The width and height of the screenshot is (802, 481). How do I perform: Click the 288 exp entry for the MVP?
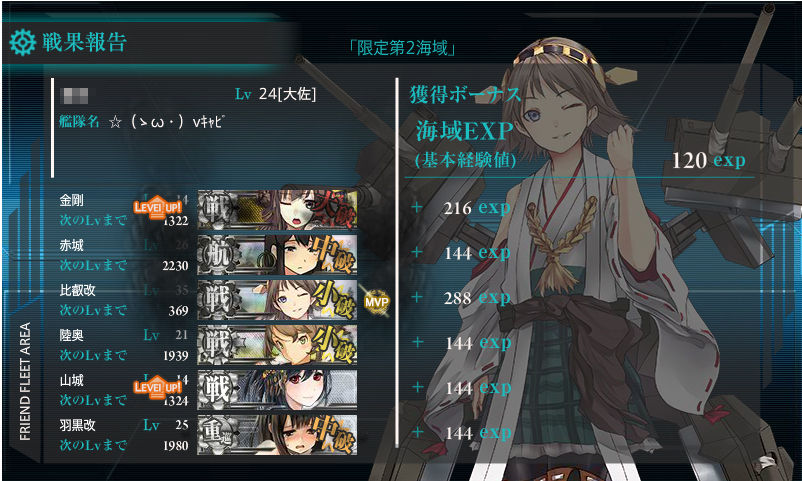pos(477,298)
